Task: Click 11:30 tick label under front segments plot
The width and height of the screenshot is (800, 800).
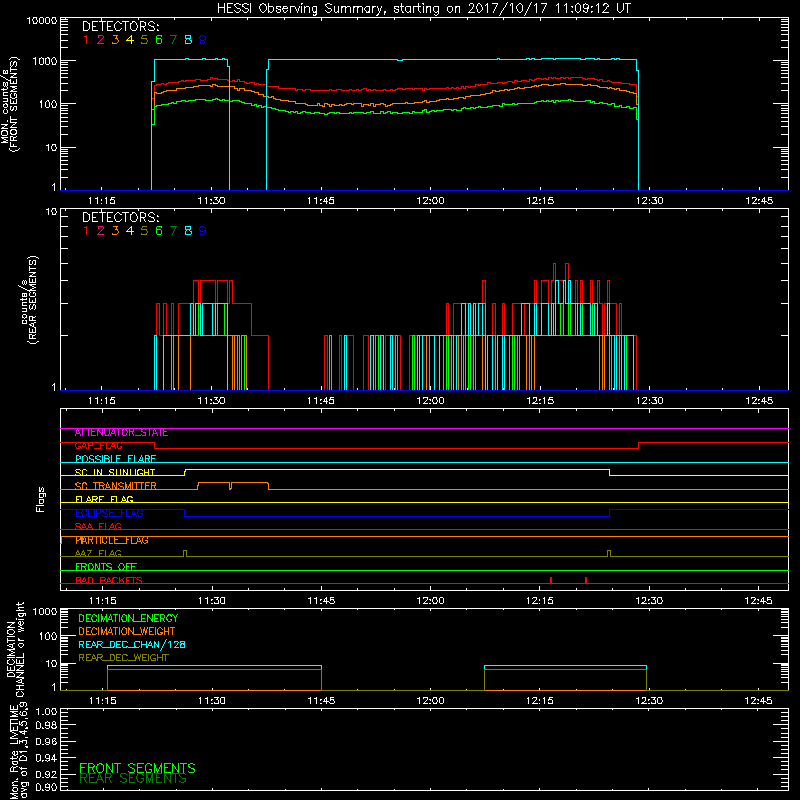Action: [211, 201]
